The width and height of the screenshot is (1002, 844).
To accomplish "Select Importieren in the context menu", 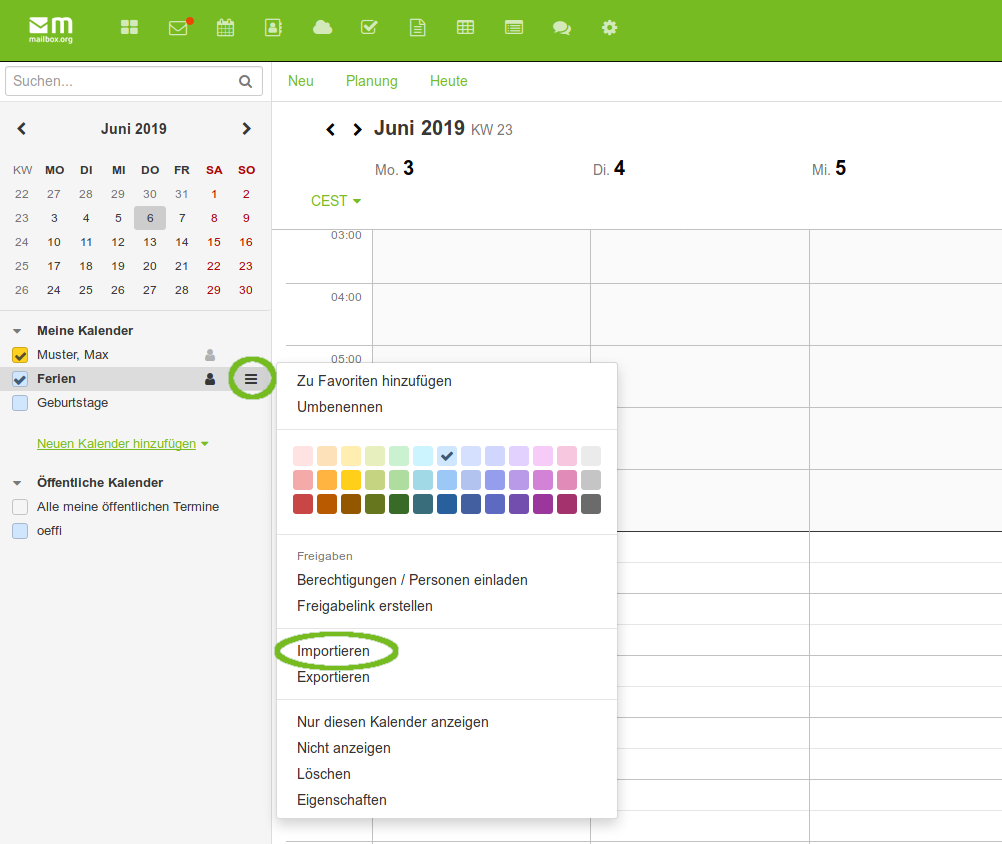I will point(333,651).
